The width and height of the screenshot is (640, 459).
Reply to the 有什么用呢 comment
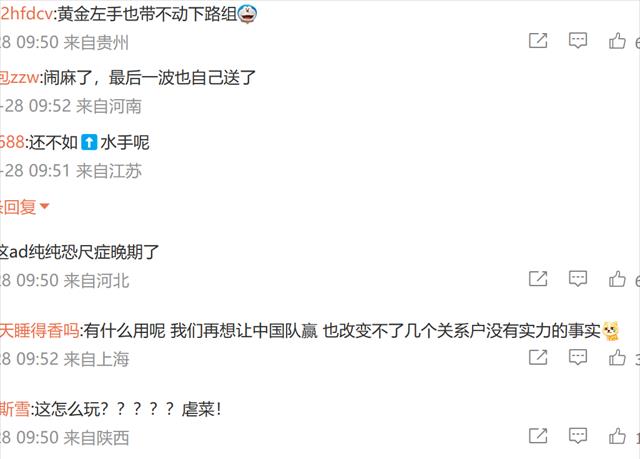[x=578, y=357]
